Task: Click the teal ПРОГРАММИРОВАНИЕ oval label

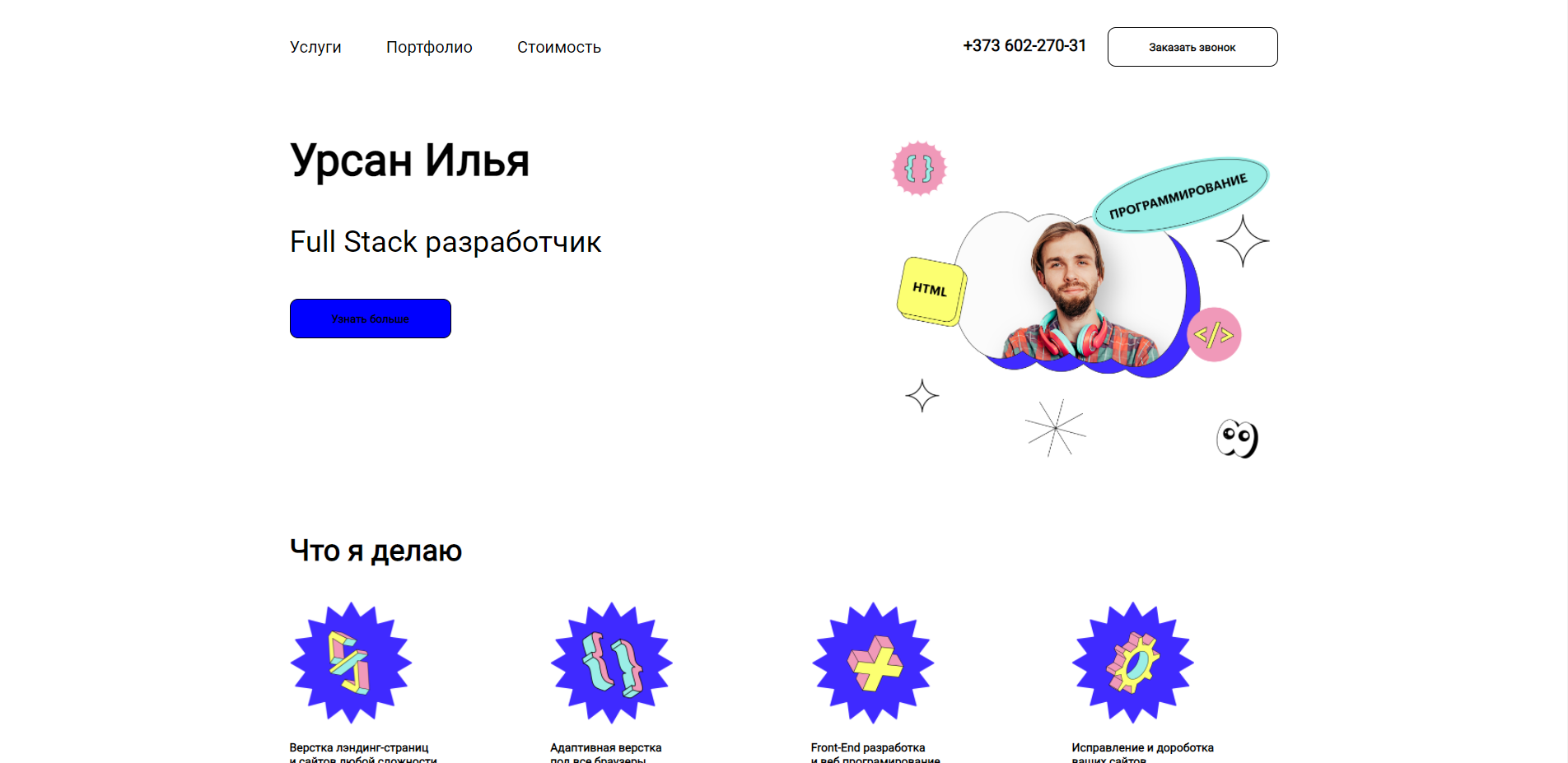Action: (x=1180, y=194)
